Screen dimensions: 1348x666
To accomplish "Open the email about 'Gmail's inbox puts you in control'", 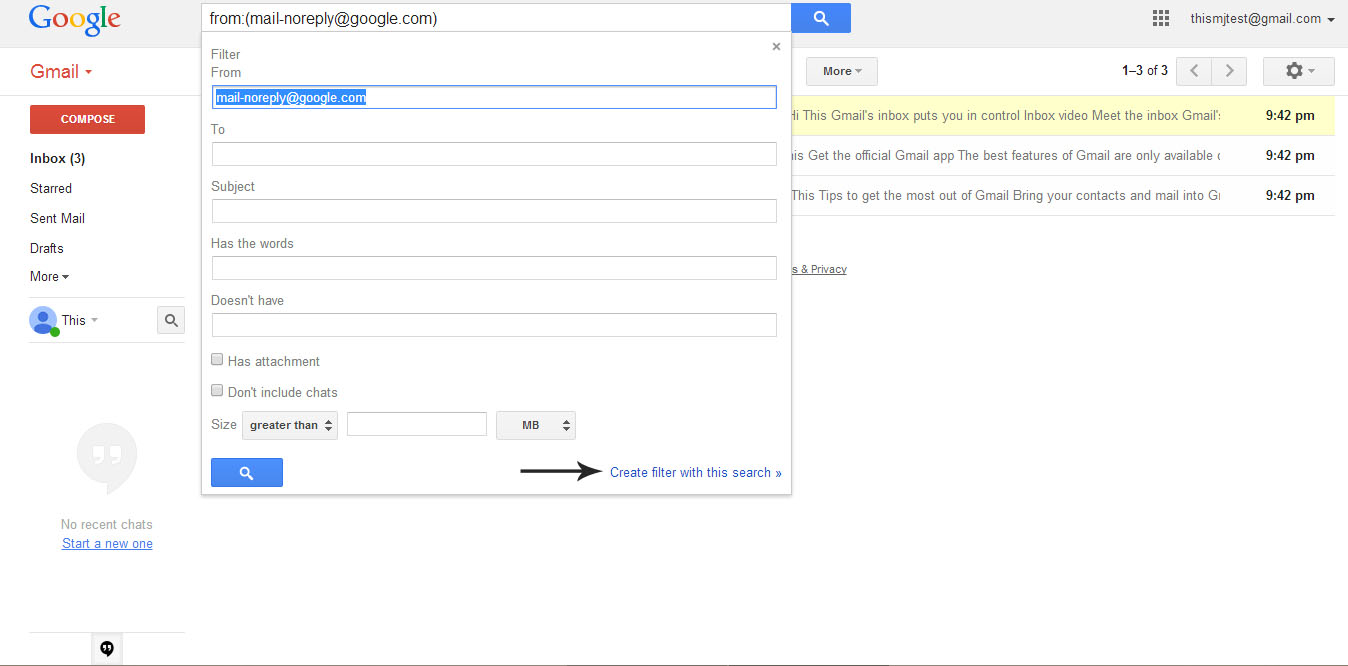I will (x=1063, y=116).
